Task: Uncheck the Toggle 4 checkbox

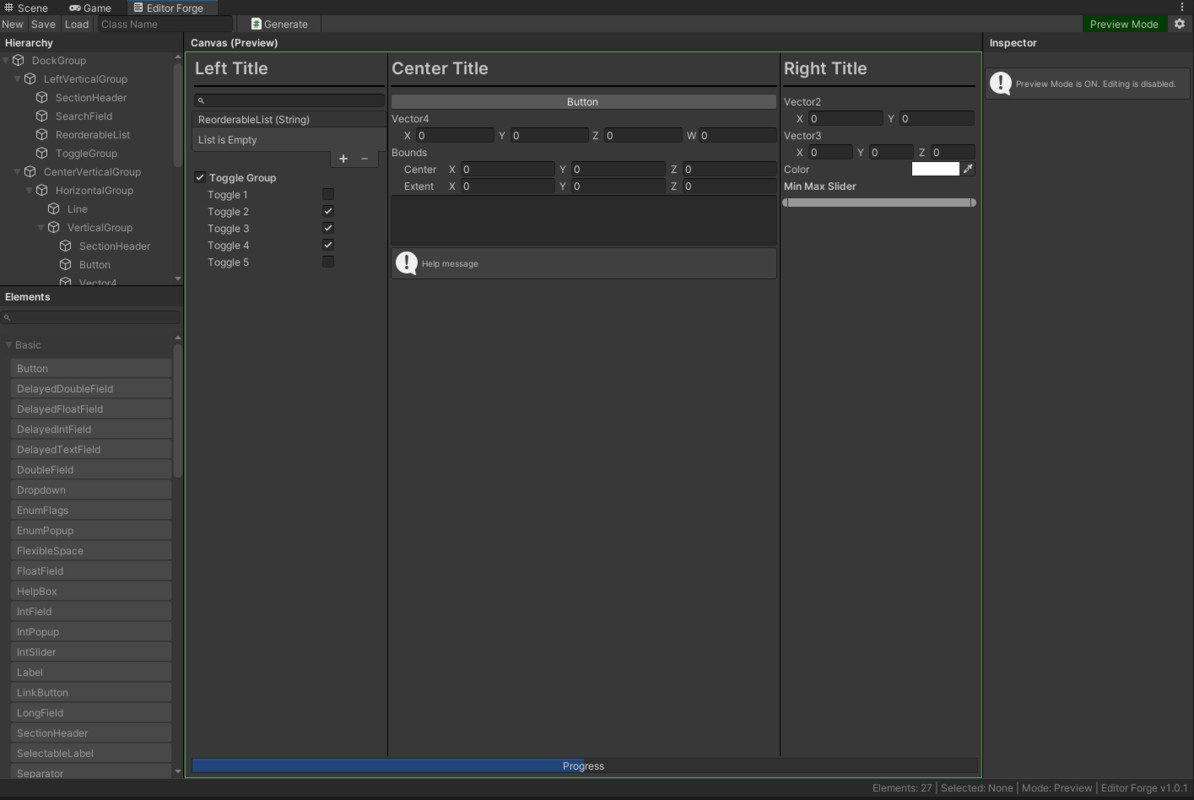Action: 328,244
